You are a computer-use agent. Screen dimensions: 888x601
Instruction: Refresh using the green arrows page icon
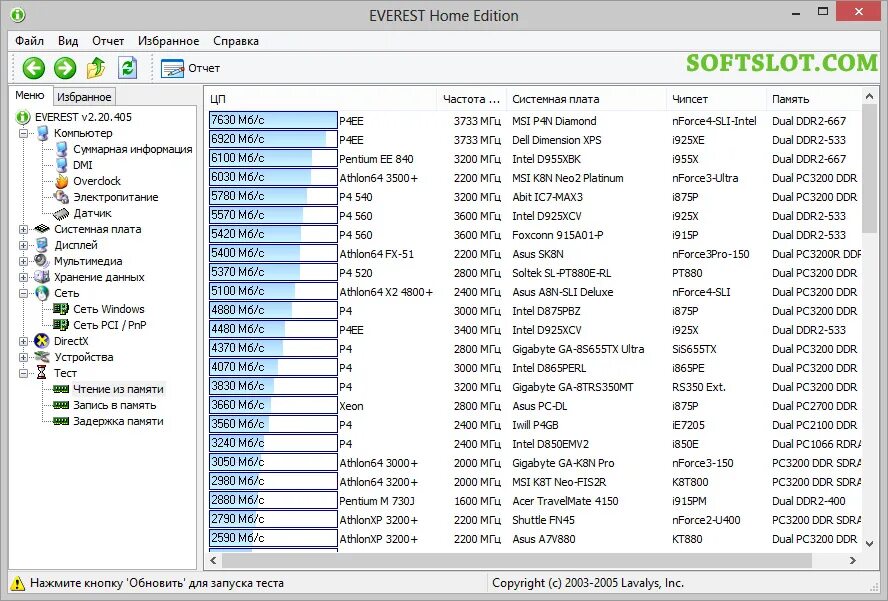tap(127, 68)
